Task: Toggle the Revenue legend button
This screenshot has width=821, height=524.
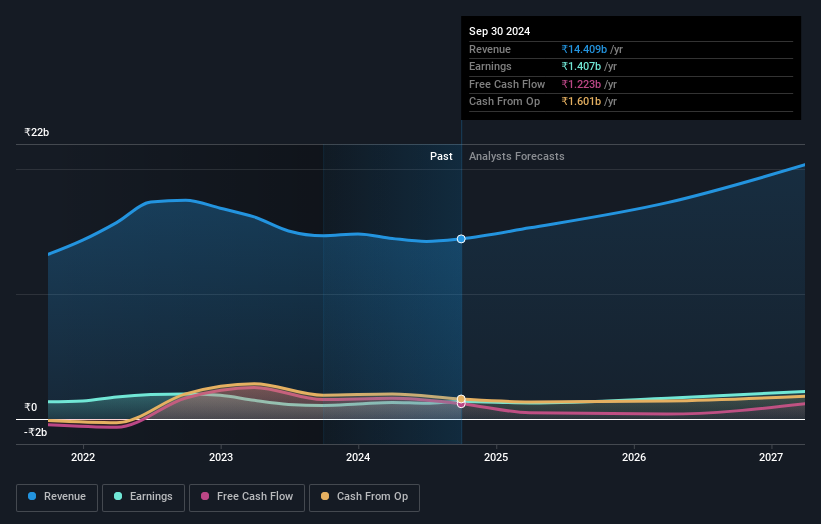Action: [x=57, y=497]
